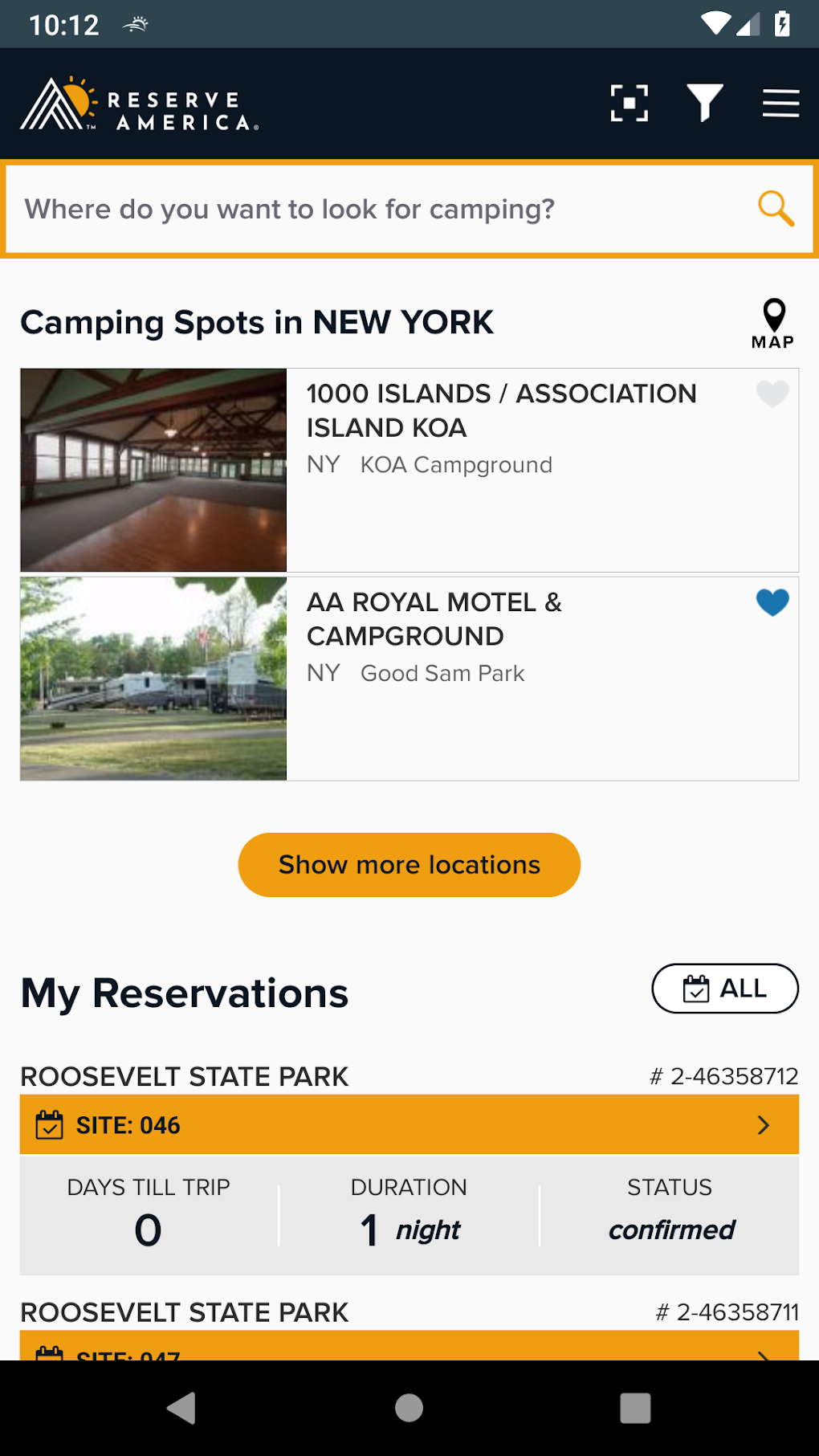Click the Show more locations button
The height and width of the screenshot is (1456, 819).
click(409, 865)
